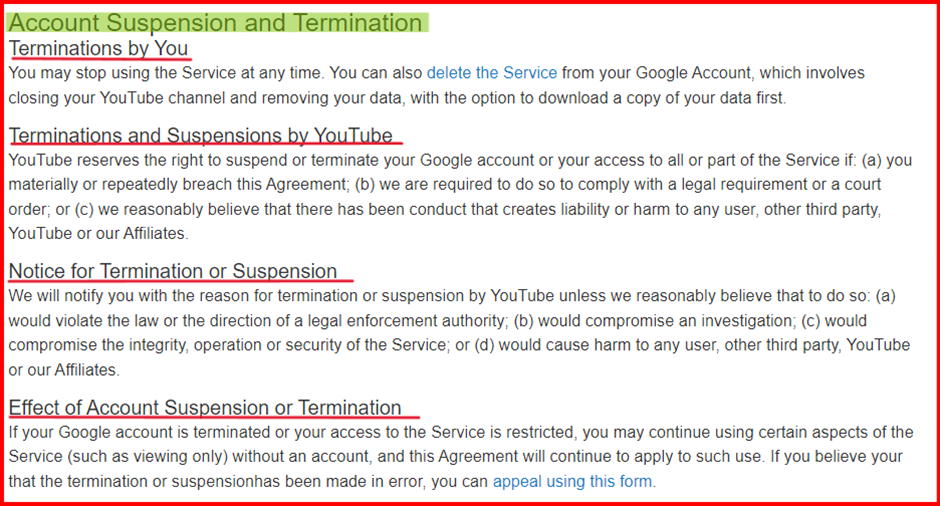Select the "Terminations by You" subheading

98,49
